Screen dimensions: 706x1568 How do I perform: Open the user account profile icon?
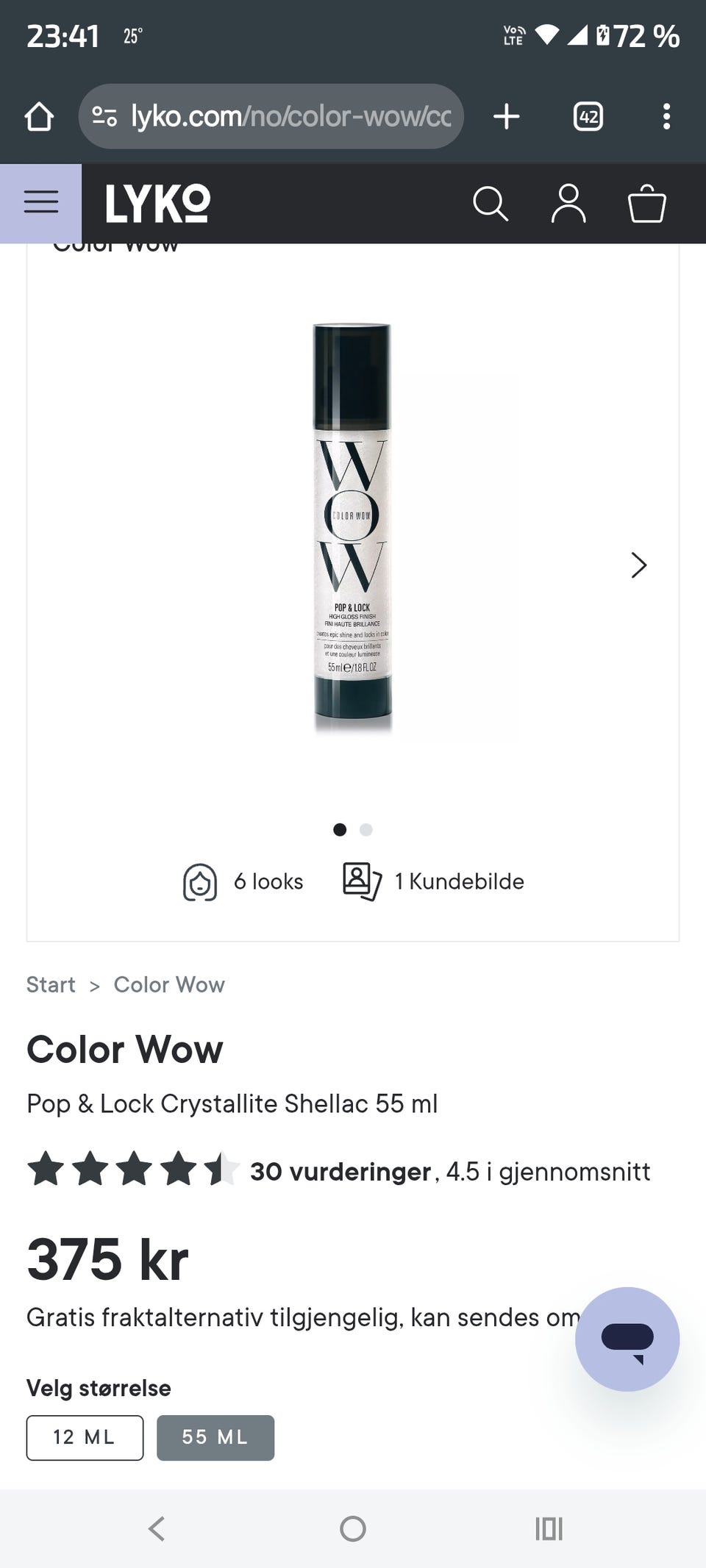(568, 204)
